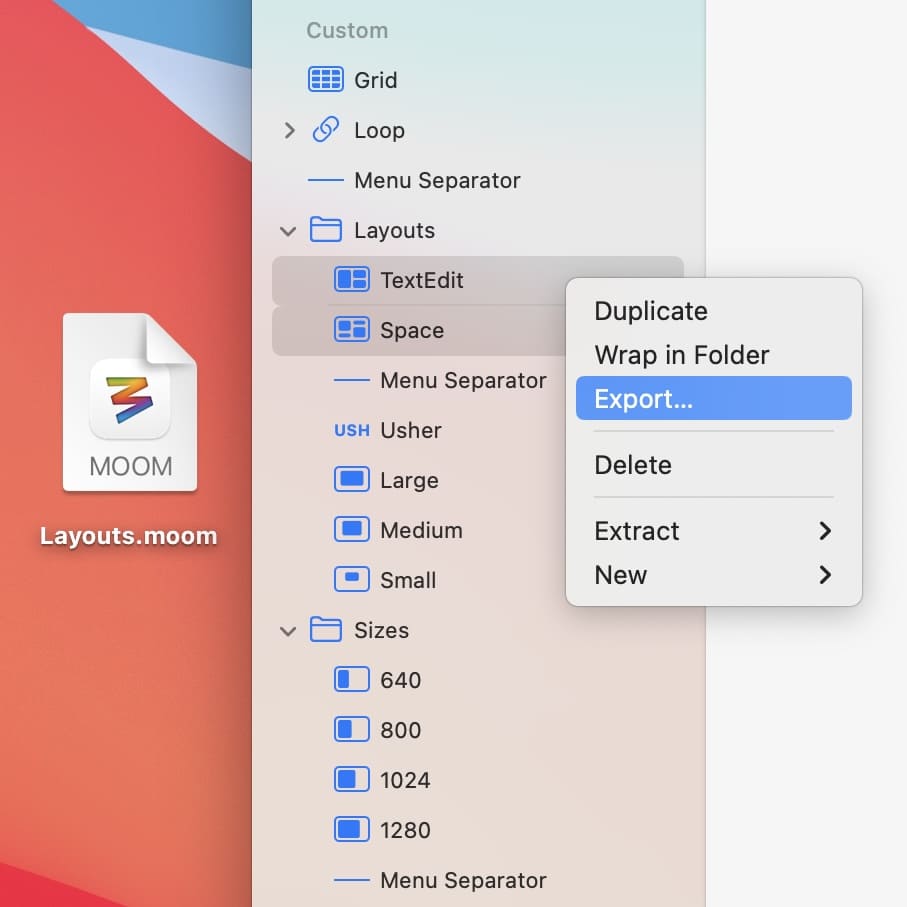Viewport: 907px width, 907px height.
Task: Click the Medium window size icon
Action: [x=352, y=529]
